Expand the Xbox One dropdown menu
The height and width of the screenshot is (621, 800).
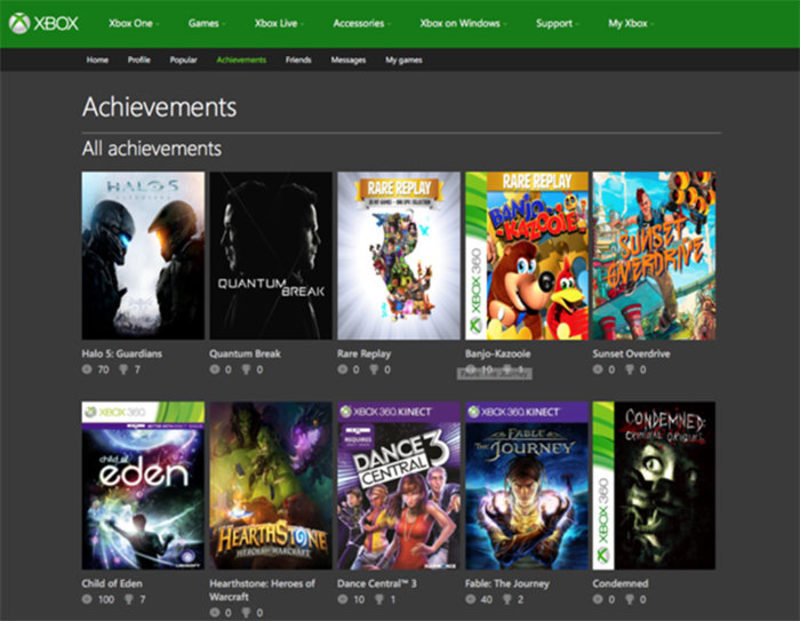coord(132,23)
